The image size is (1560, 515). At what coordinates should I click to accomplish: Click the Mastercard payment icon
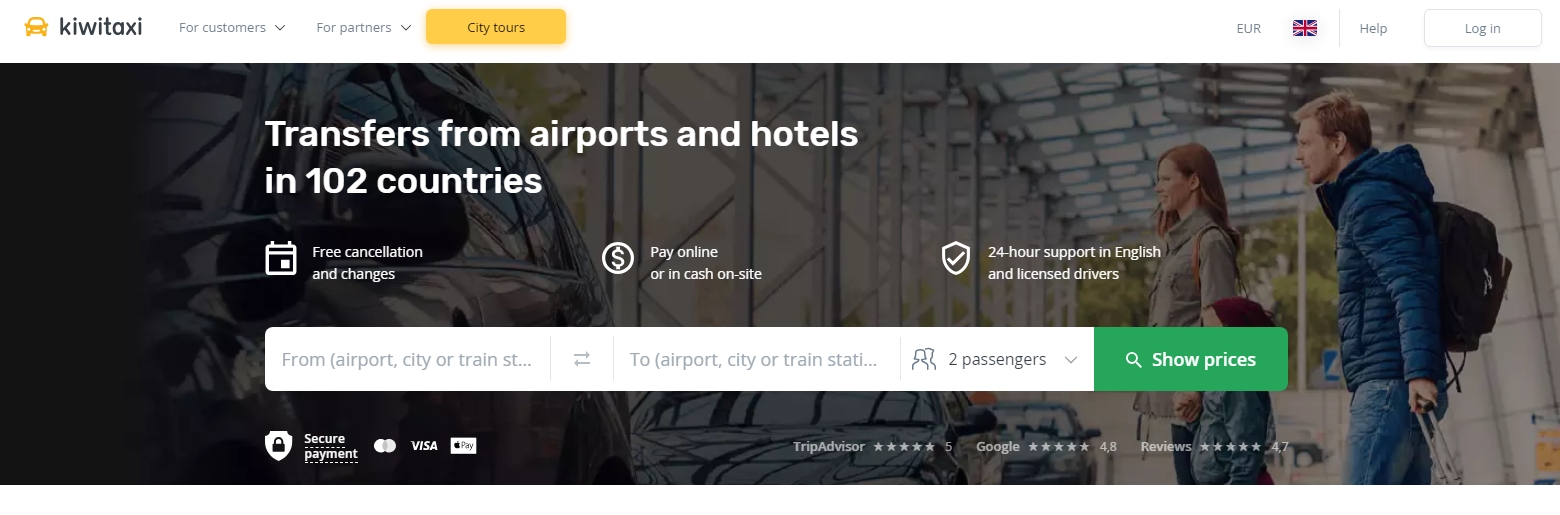(x=385, y=445)
